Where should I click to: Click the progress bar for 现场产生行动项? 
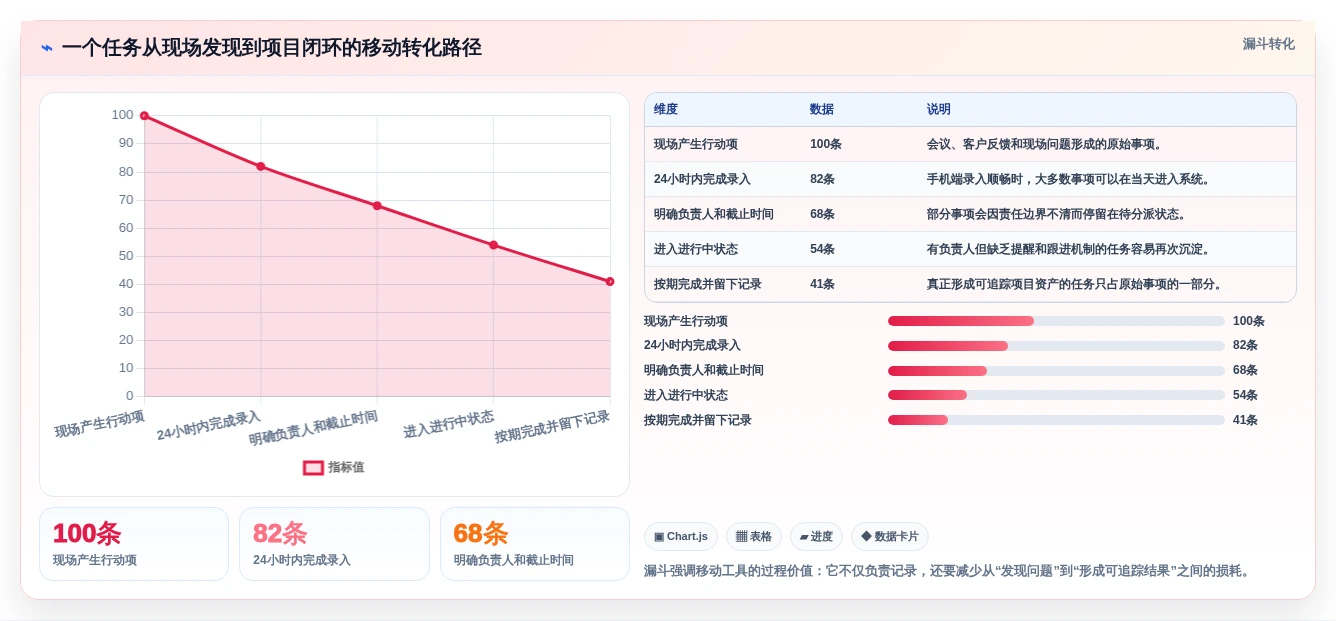coord(1056,321)
